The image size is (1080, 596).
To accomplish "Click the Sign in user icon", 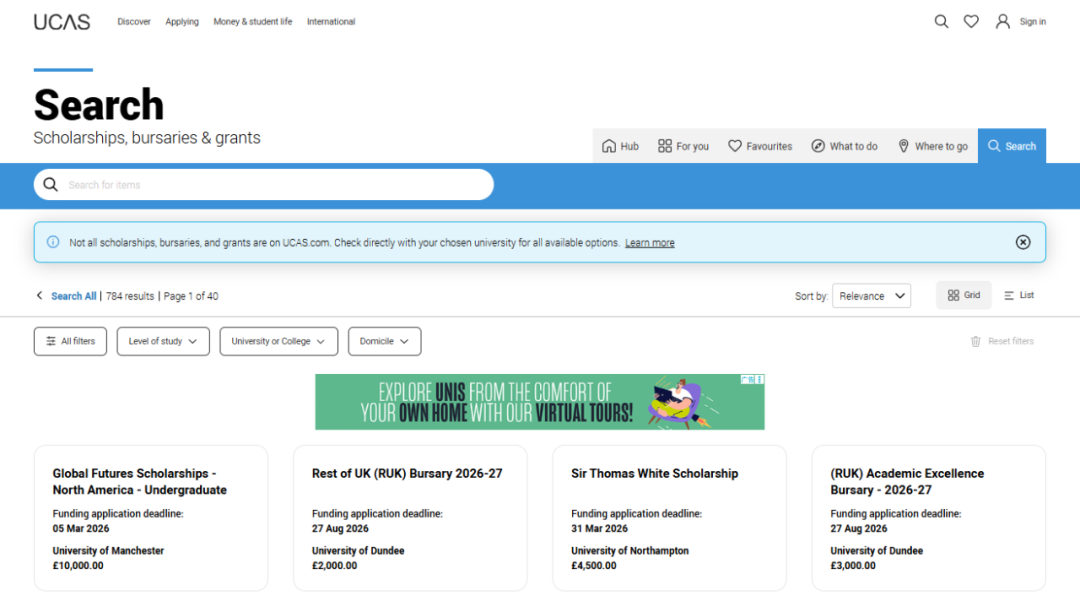I will (x=1003, y=22).
